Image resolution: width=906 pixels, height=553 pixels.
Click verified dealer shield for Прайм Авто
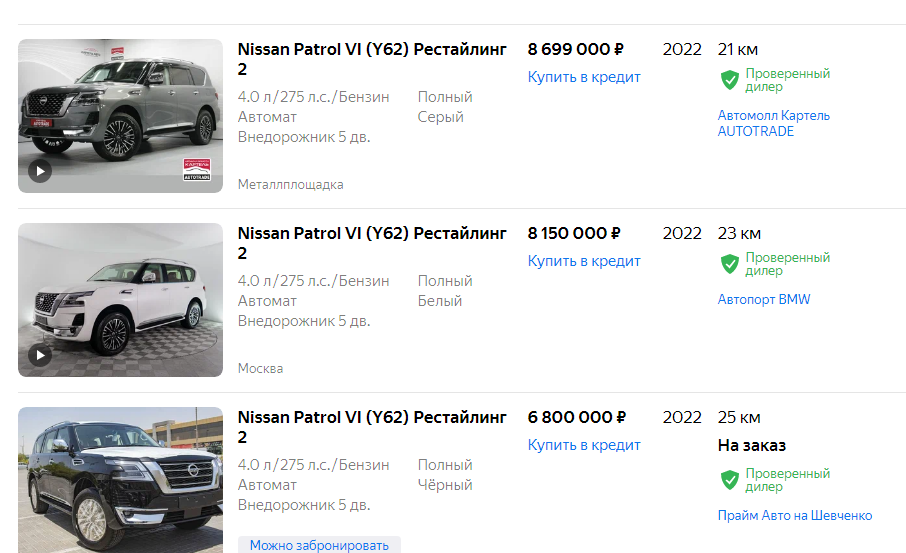[x=730, y=480]
